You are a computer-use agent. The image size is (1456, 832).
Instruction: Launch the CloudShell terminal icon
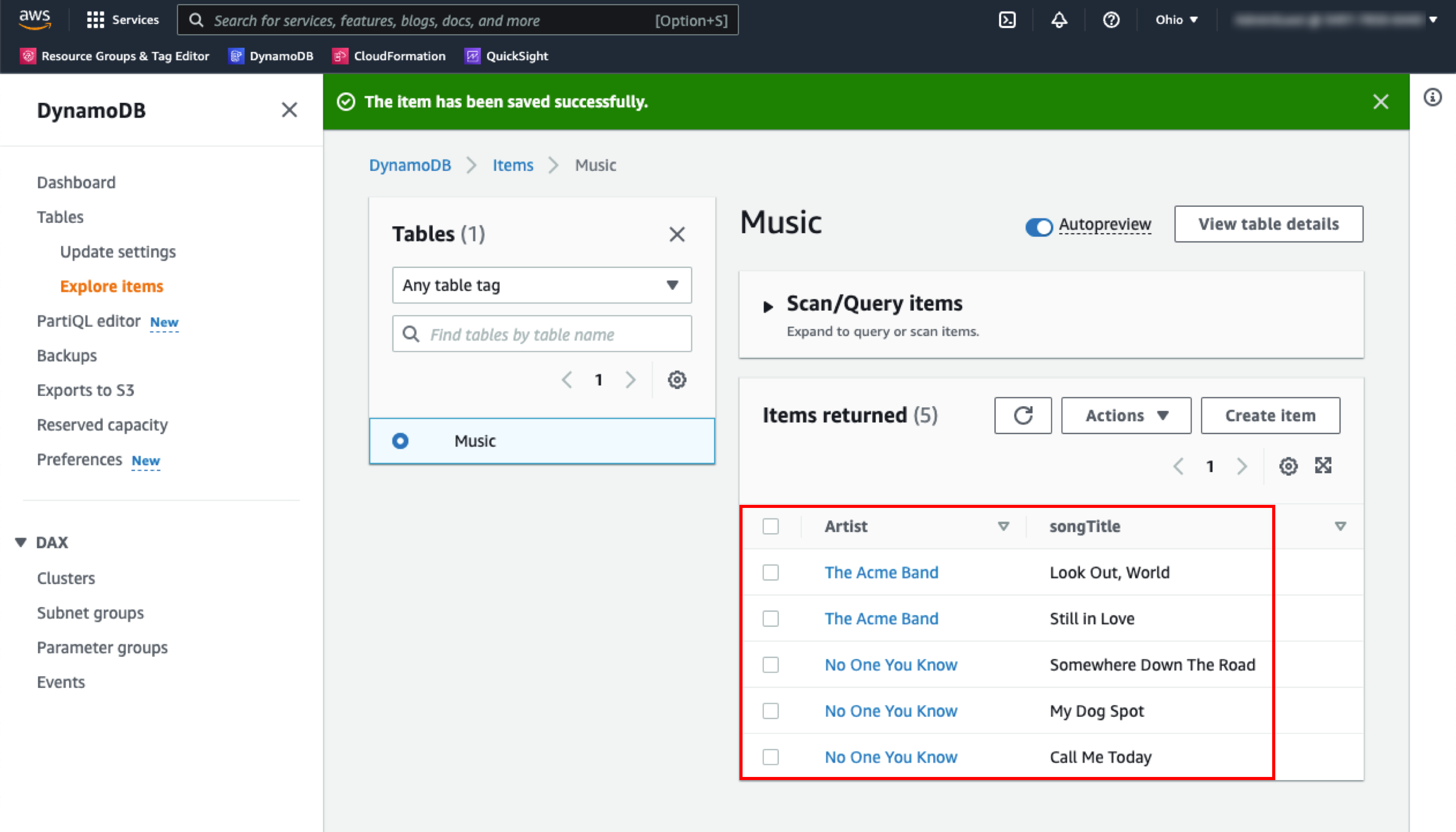click(x=1007, y=20)
